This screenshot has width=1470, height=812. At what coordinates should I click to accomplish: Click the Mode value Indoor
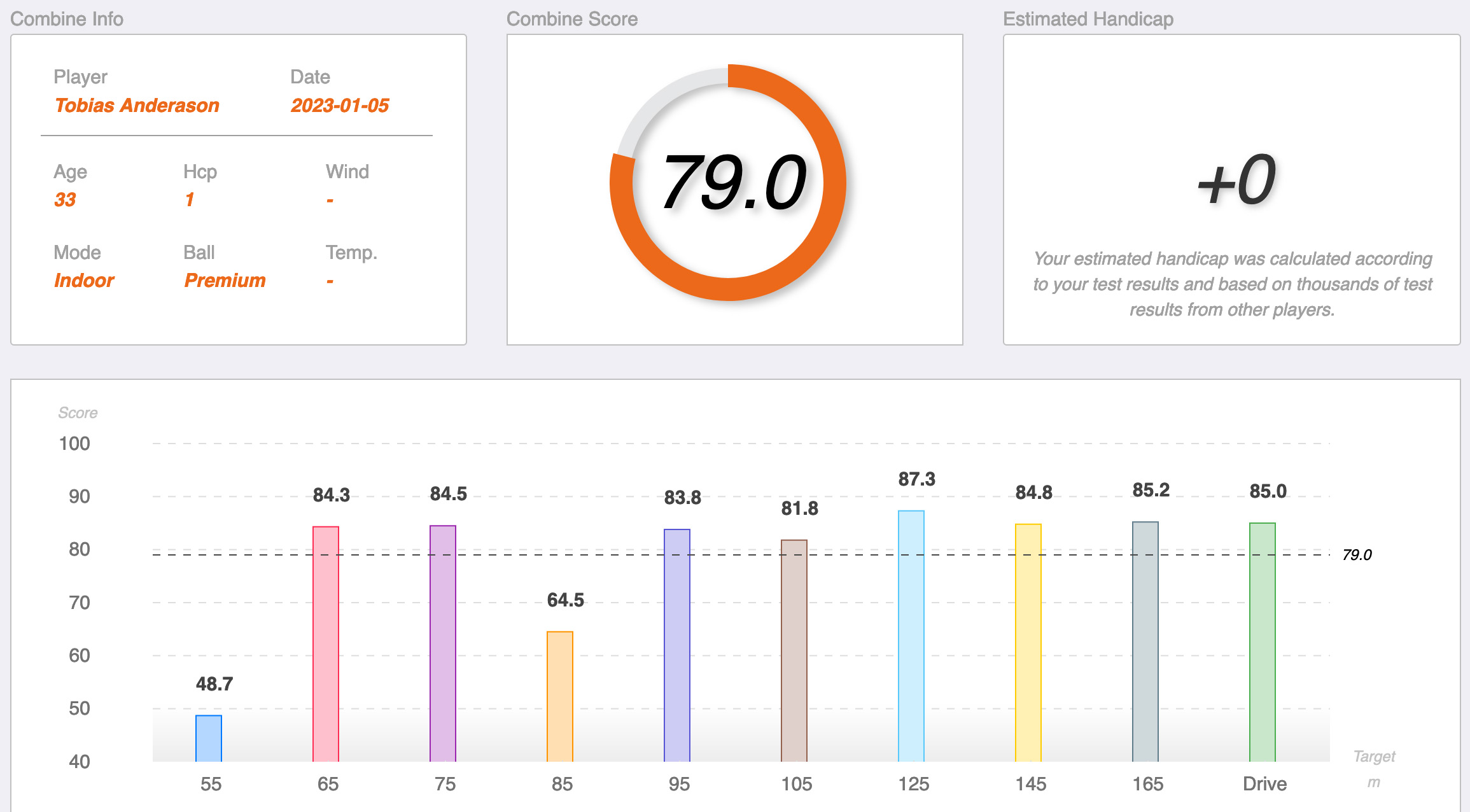[84, 280]
